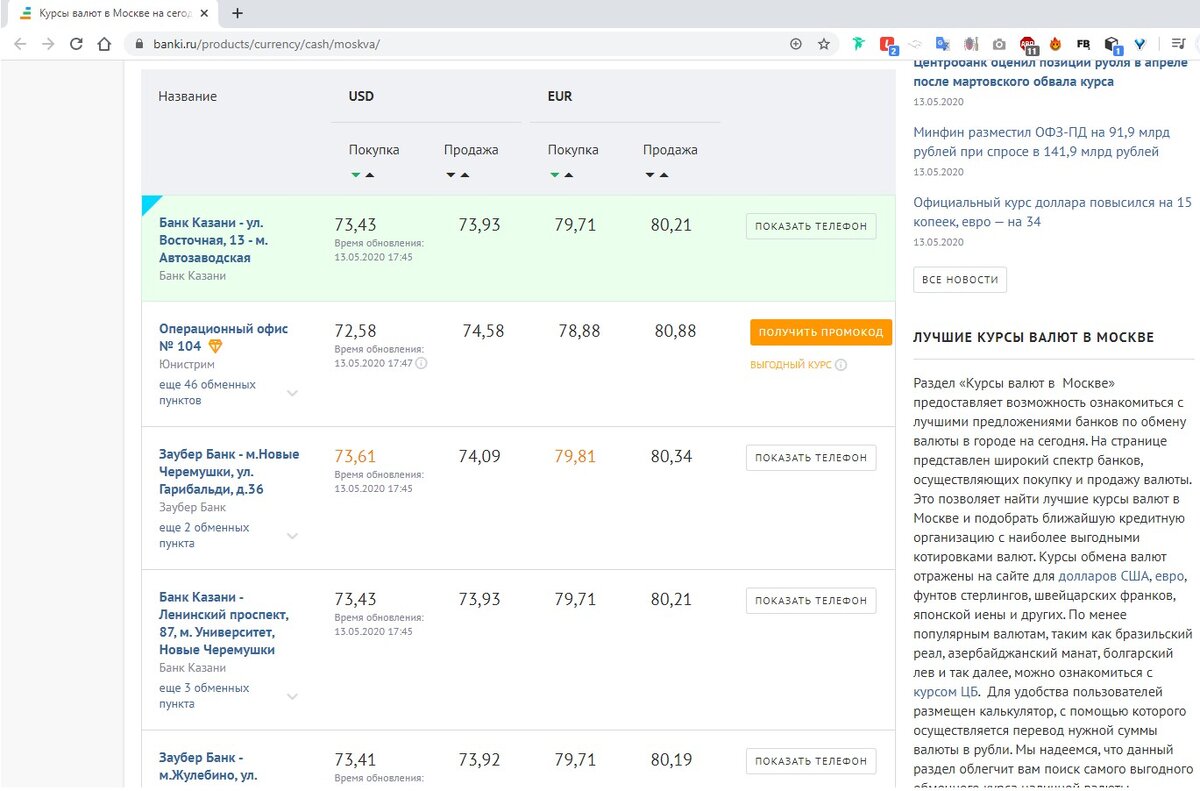Click info icon next to 13.05.2020 17:47
The image size is (1200, 791).
coord(421,363)
